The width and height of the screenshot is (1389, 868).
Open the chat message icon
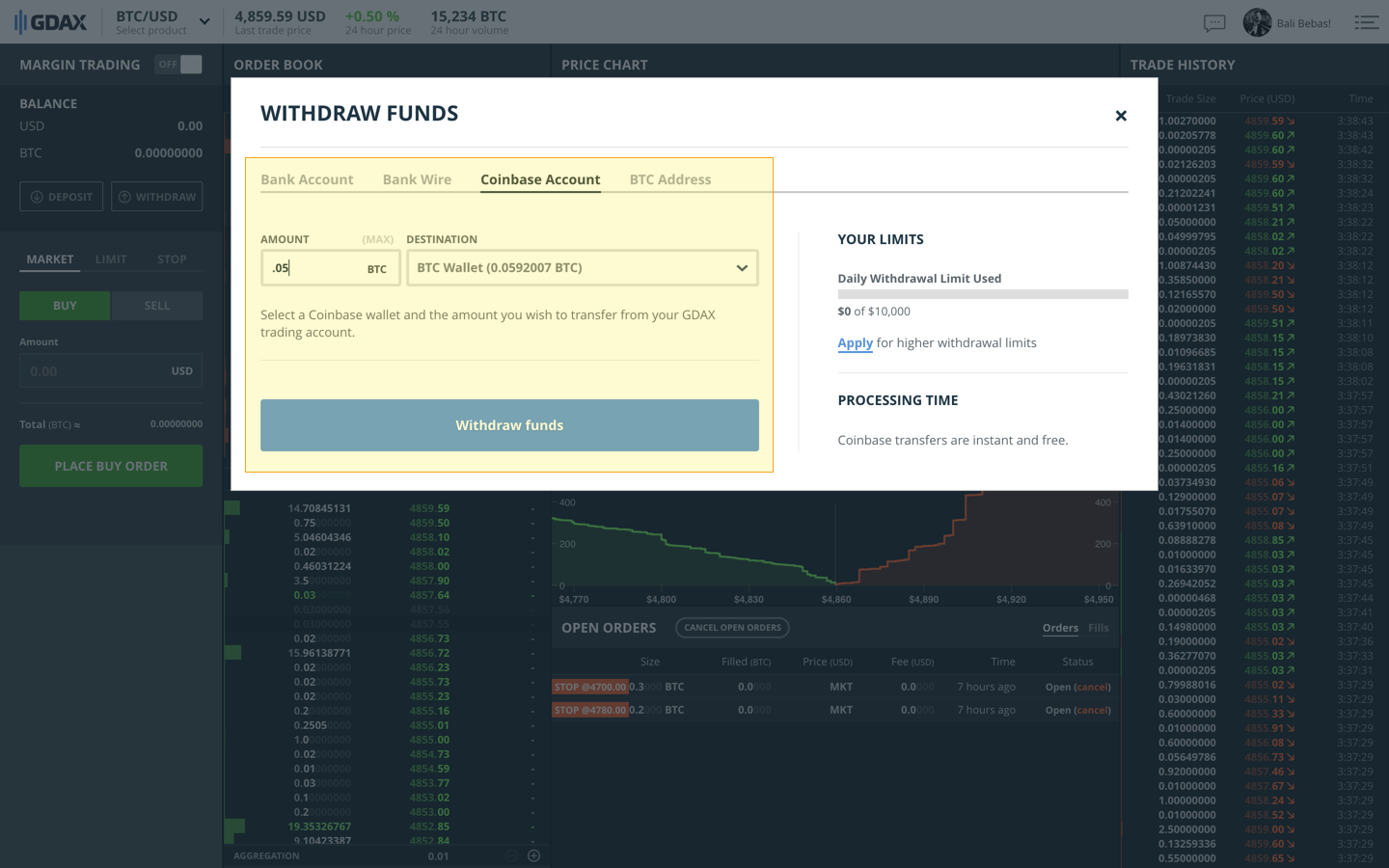pyautogui.click(x=1214, y=23)
